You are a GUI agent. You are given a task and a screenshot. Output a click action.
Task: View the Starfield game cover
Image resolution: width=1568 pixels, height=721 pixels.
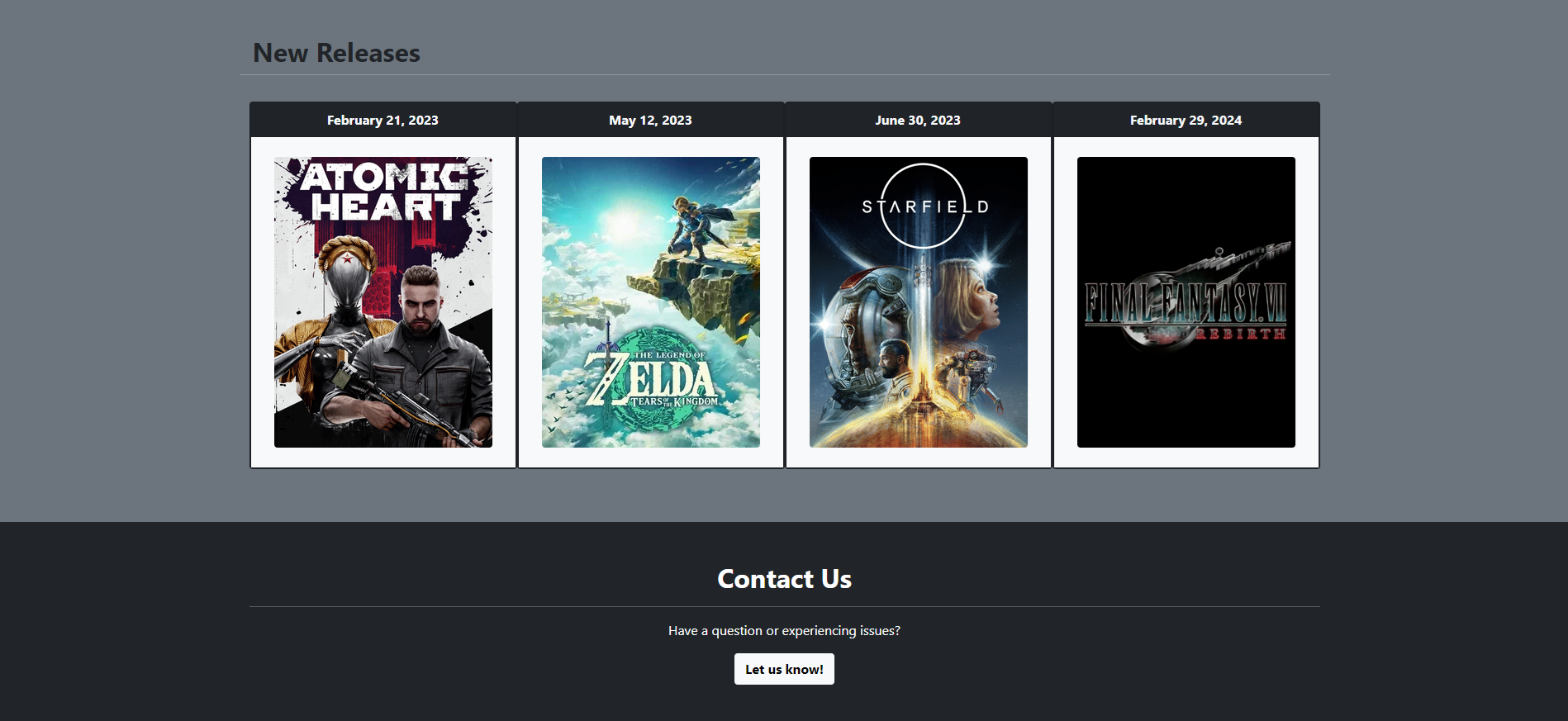point(919,302)
